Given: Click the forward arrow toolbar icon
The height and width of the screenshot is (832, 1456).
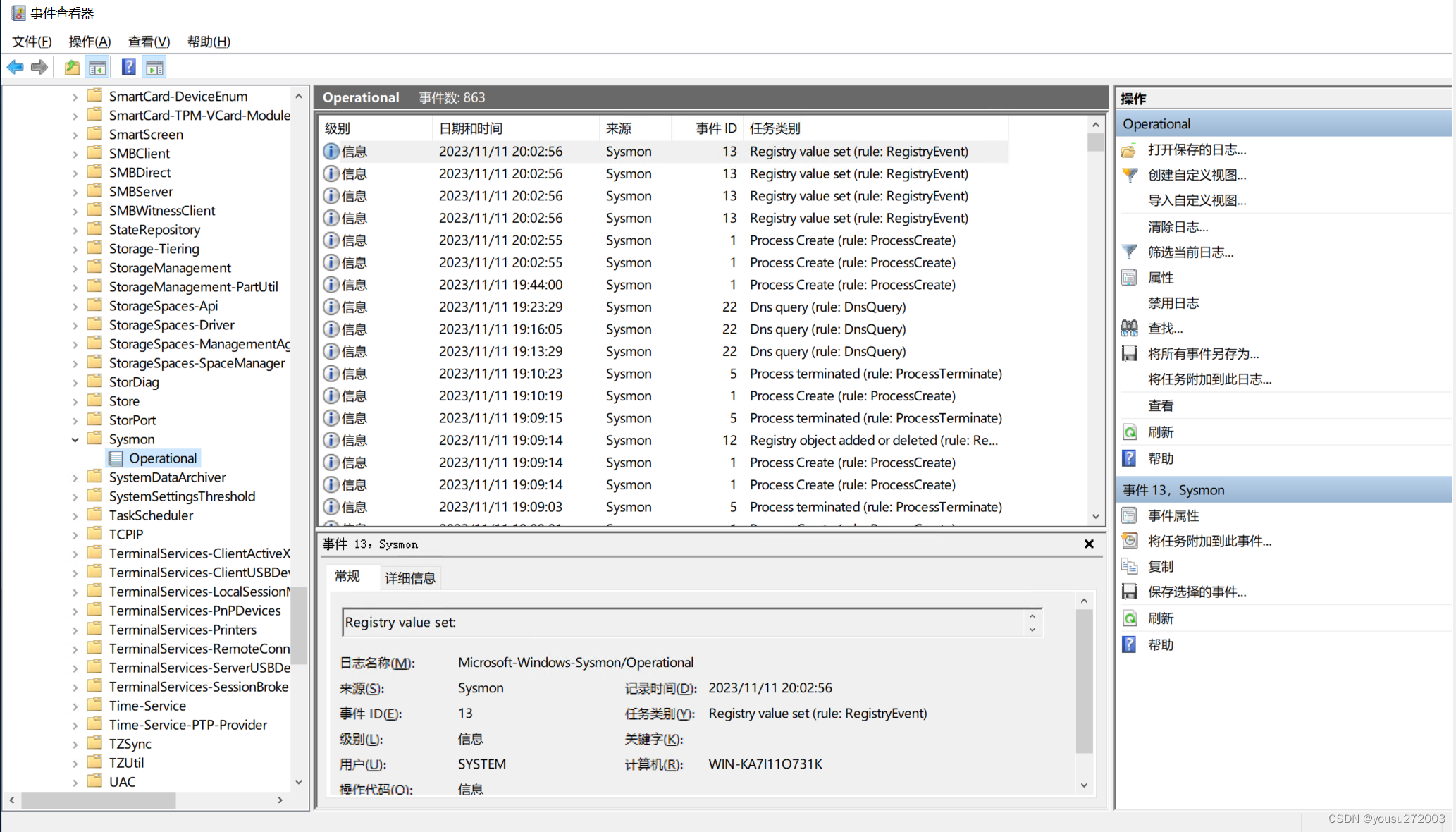Looking at the screenshot, I should point(39,68).
